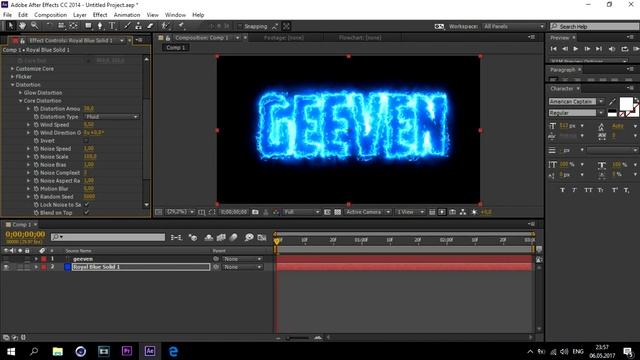Open the Workspace All Panels dropdown

(514, 26)
